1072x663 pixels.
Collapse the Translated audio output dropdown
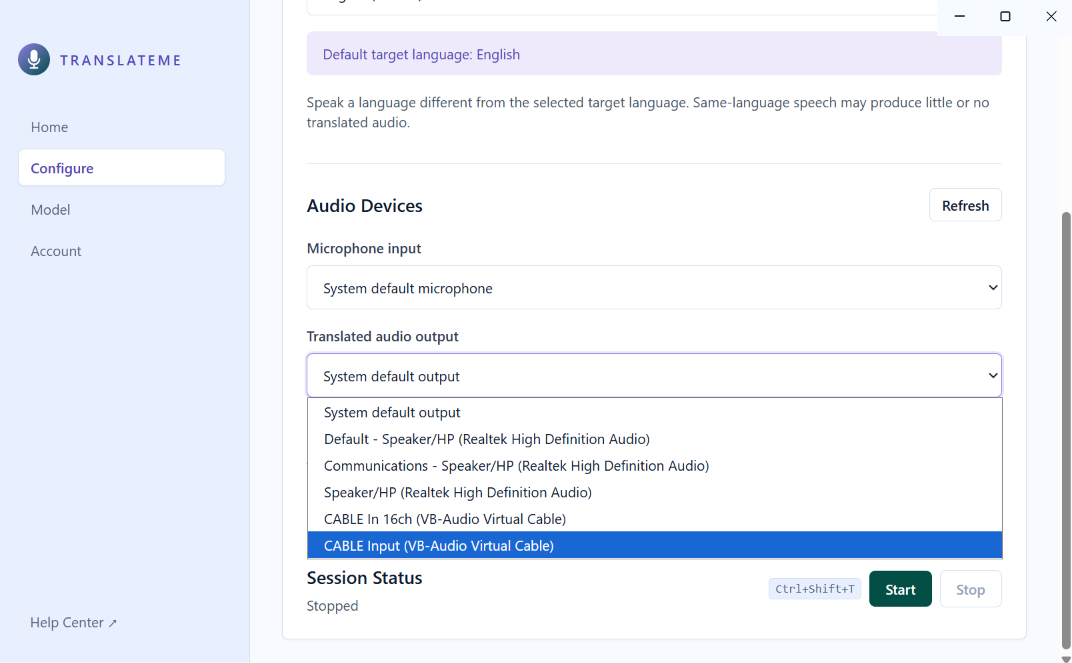click(x=654, y=375)
